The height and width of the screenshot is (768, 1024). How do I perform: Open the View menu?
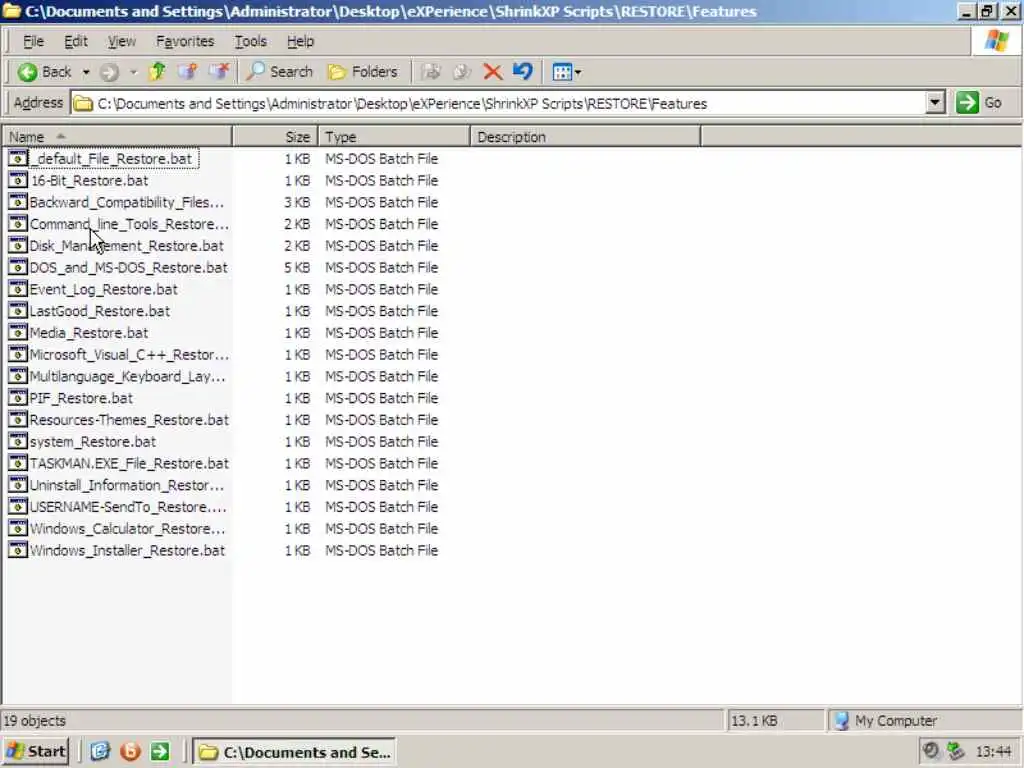point(121,41)
